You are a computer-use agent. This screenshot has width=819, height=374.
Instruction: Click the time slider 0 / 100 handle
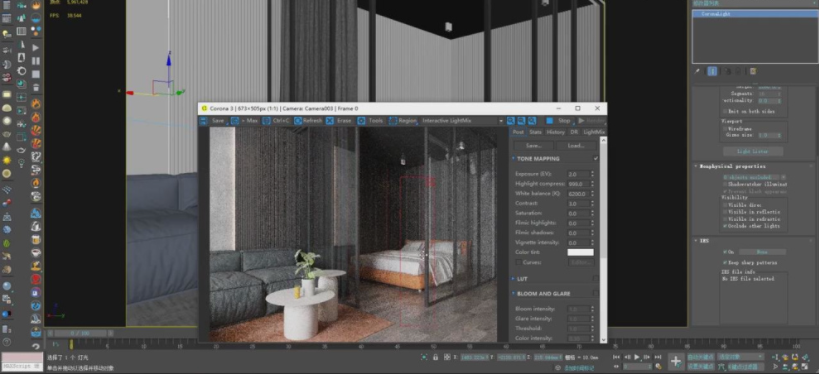coord(80,333)
